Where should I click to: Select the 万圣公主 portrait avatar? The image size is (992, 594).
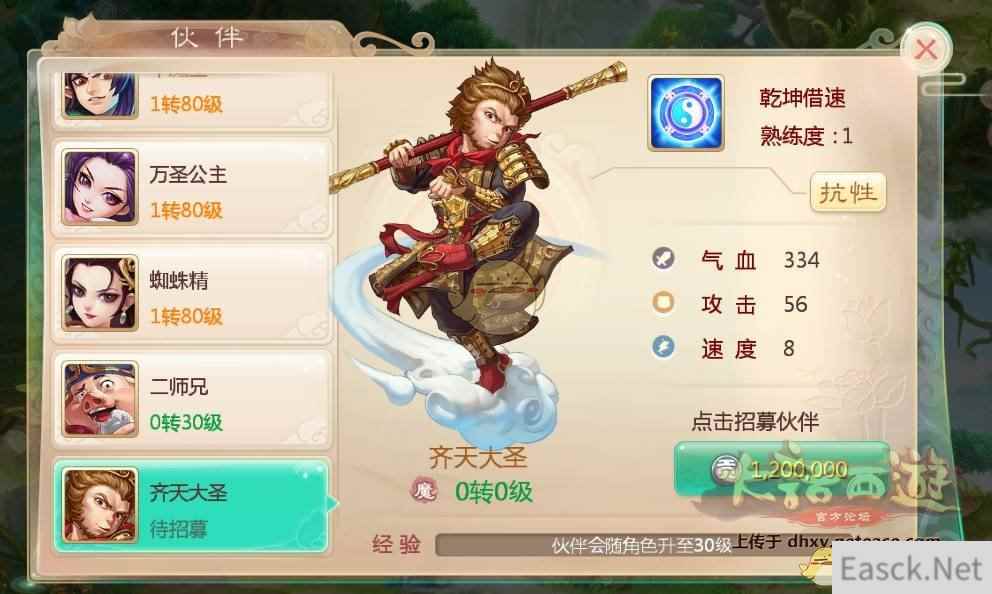tap(99, 187)
